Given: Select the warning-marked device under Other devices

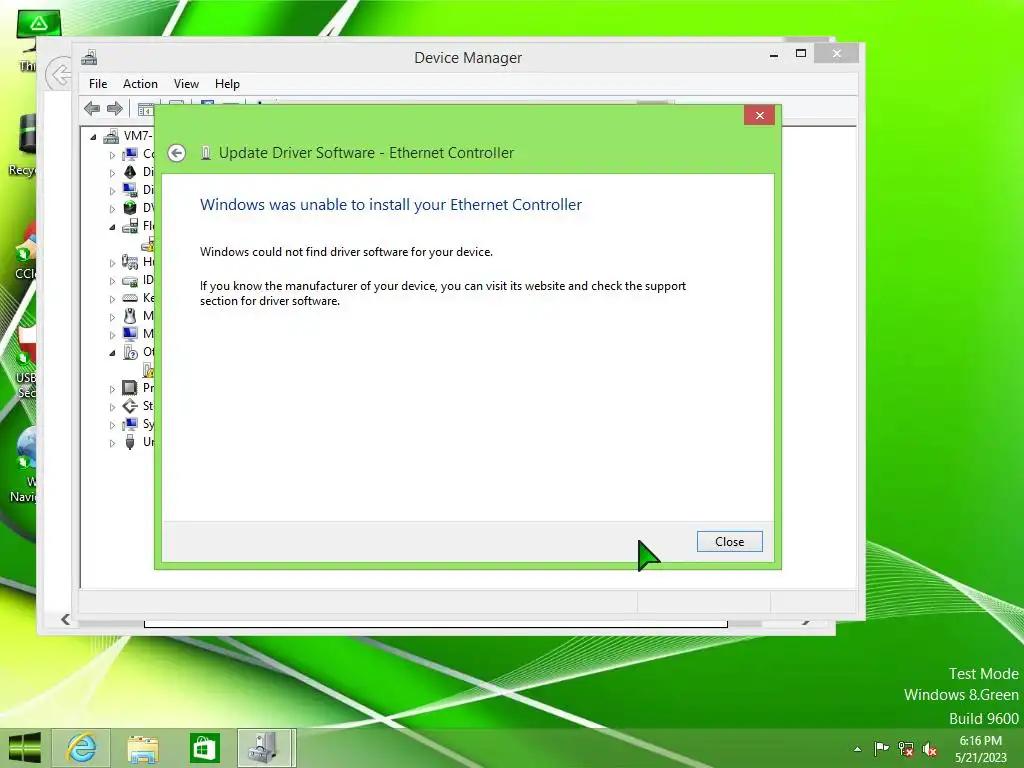Looking at the screenshot, I should (148, 370).
